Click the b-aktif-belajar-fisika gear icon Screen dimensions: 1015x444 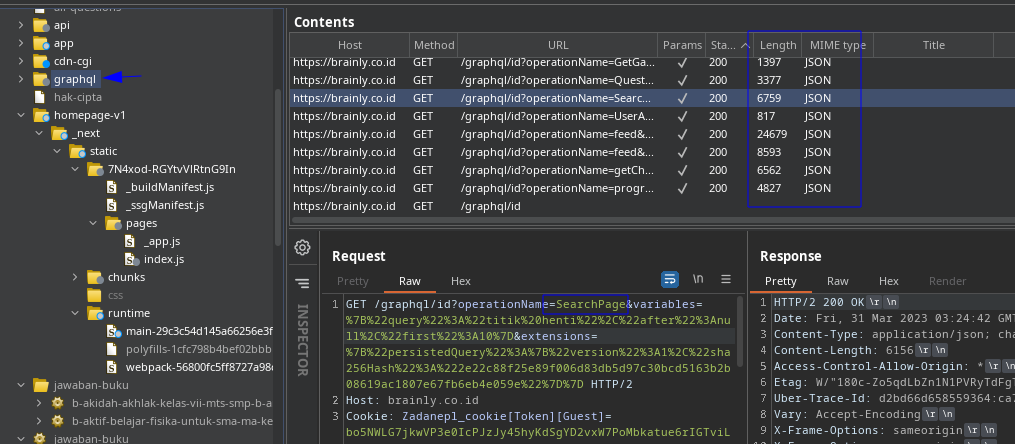(58, 421)
